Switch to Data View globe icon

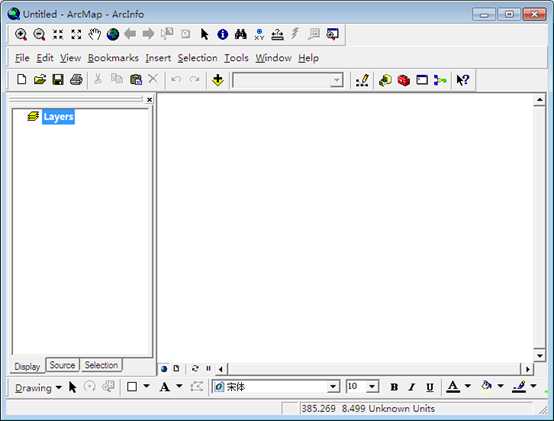click(x=164, y=369)
